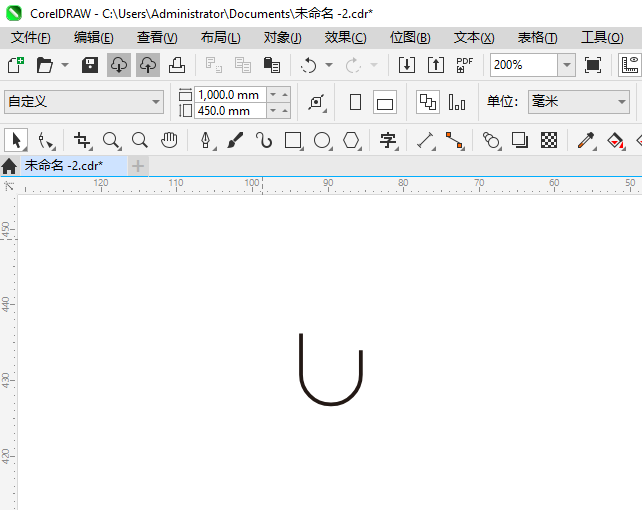
Task: Click the Home welcome screen icon
Action: [9, 166]
